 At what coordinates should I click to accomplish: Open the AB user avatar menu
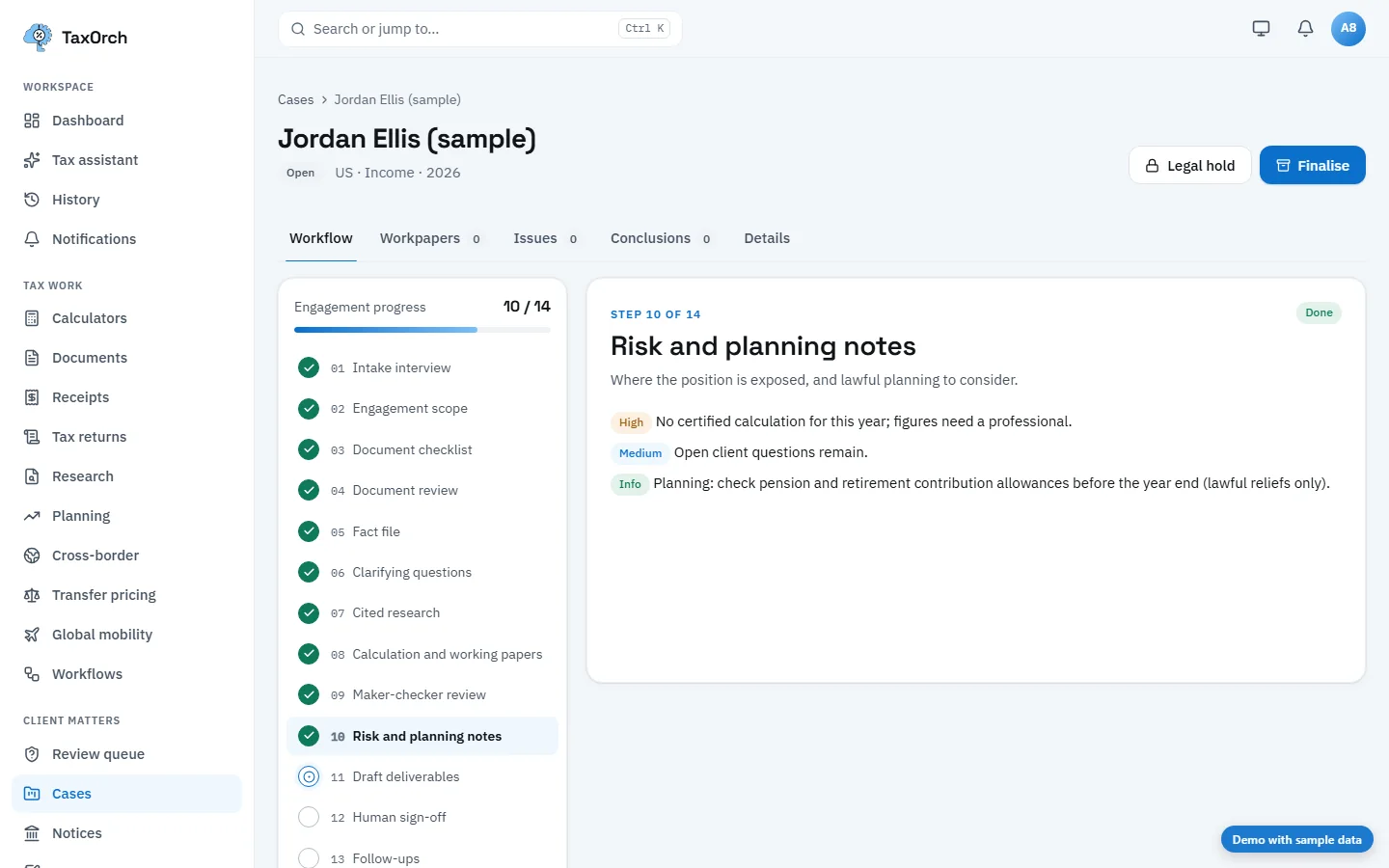click(x=1348, y=28)
